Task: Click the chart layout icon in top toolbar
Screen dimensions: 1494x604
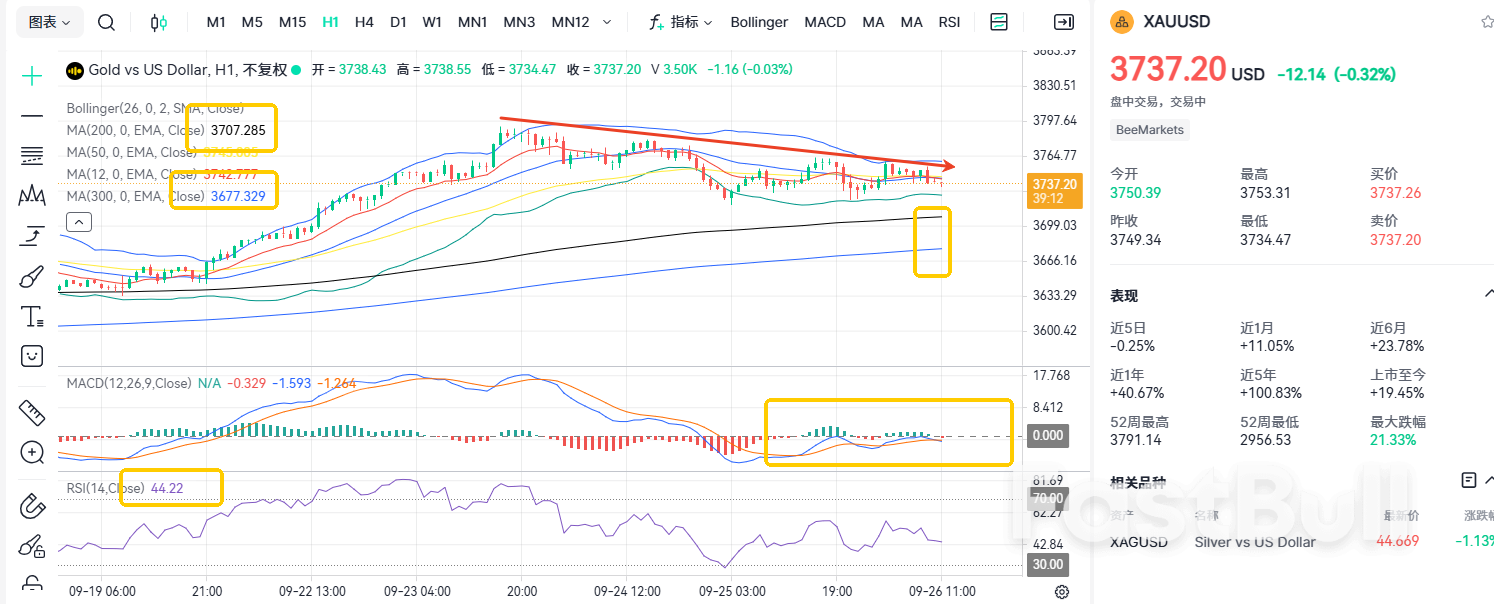Action: point(998,22)
